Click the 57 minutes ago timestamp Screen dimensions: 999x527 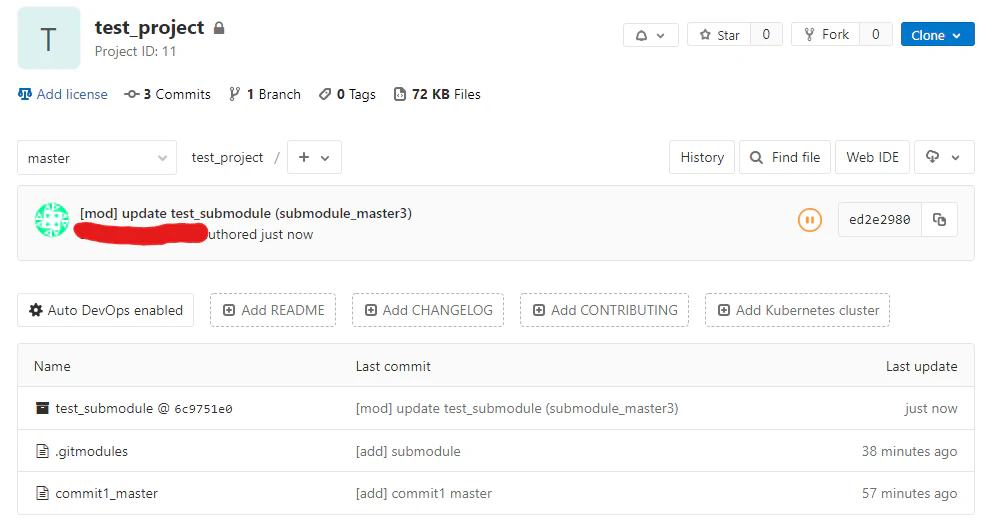(x=909, y=493)
